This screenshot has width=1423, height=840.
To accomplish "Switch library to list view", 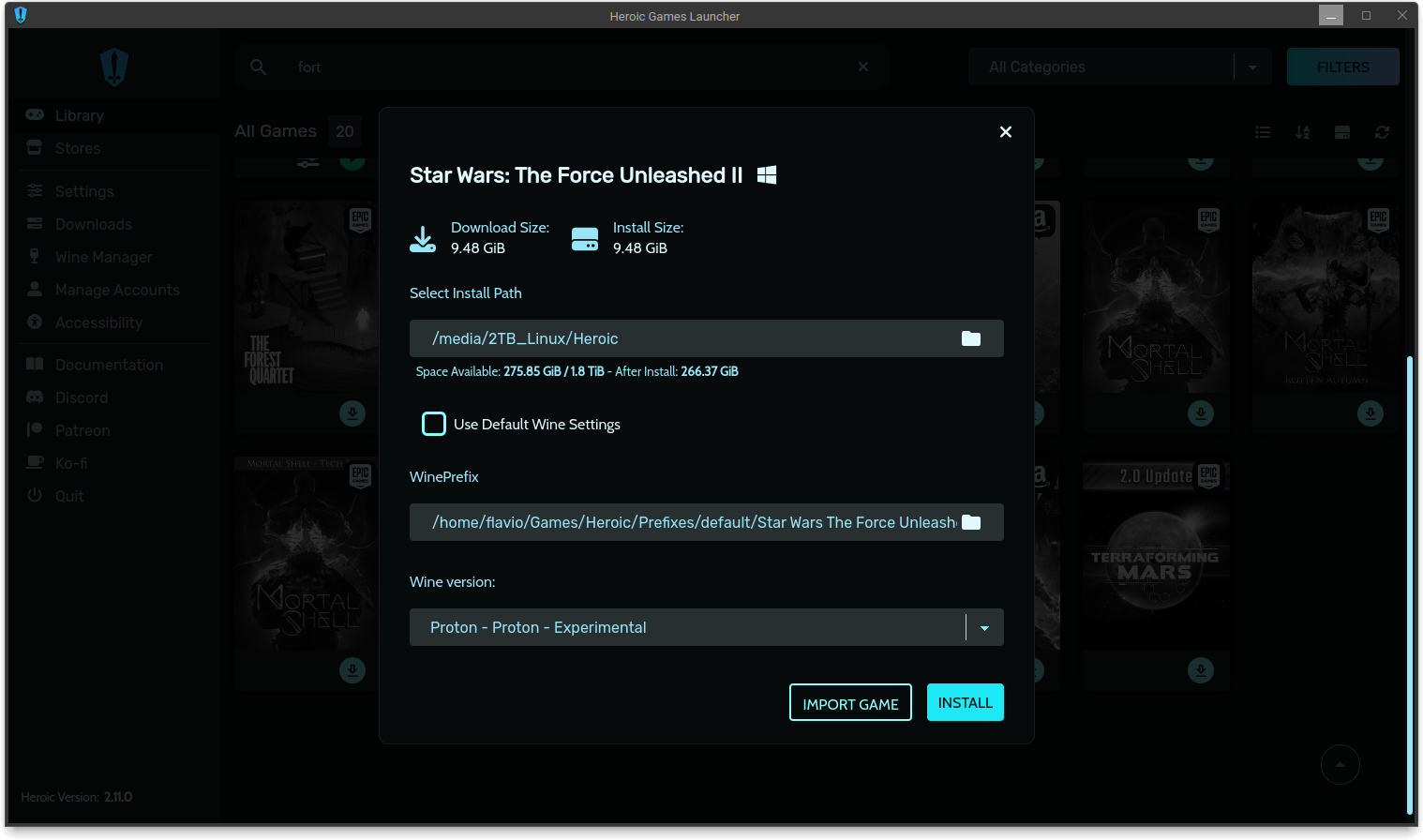I will (x=1263, y=132).
